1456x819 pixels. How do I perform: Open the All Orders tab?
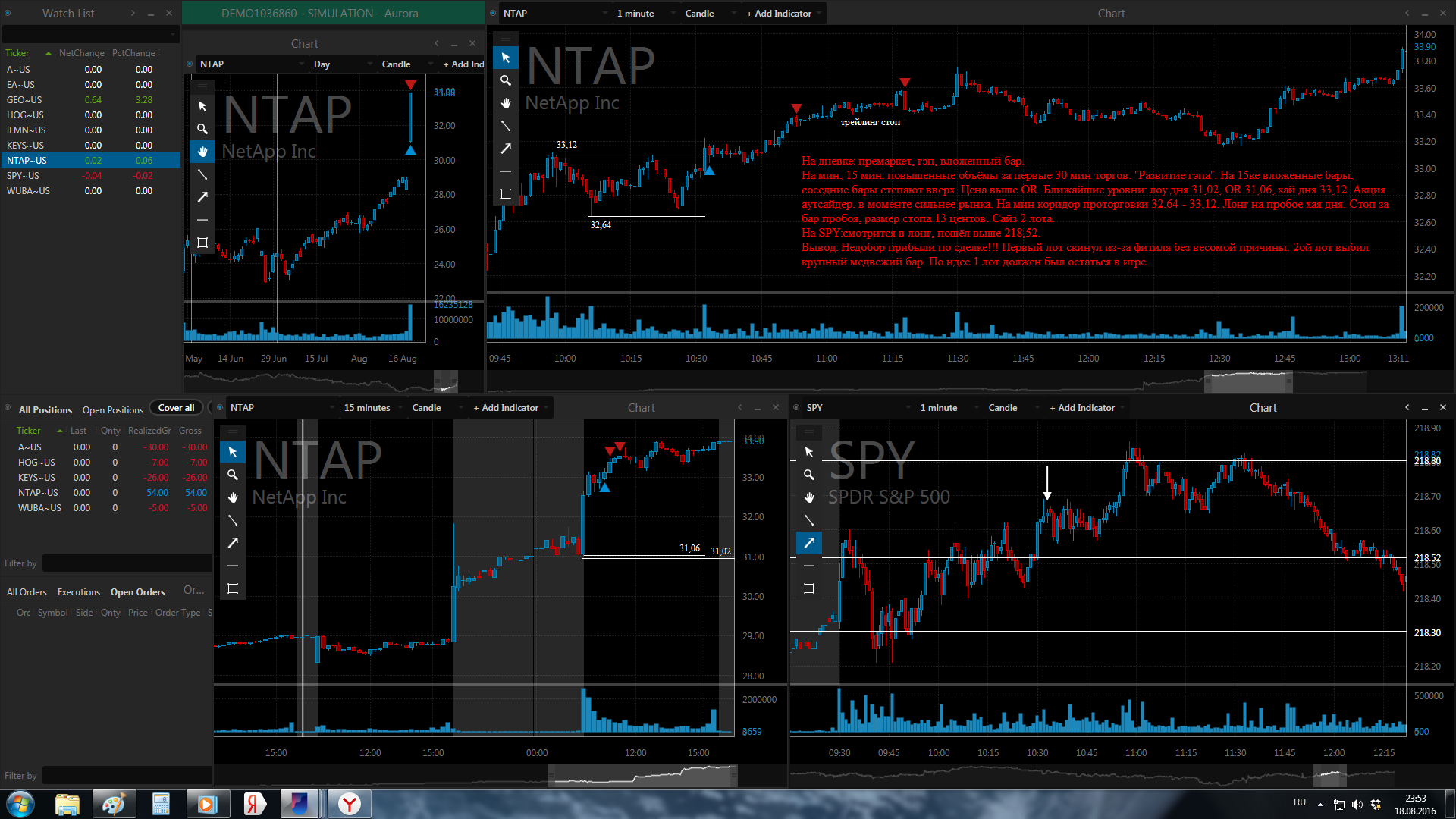point(27,591)
